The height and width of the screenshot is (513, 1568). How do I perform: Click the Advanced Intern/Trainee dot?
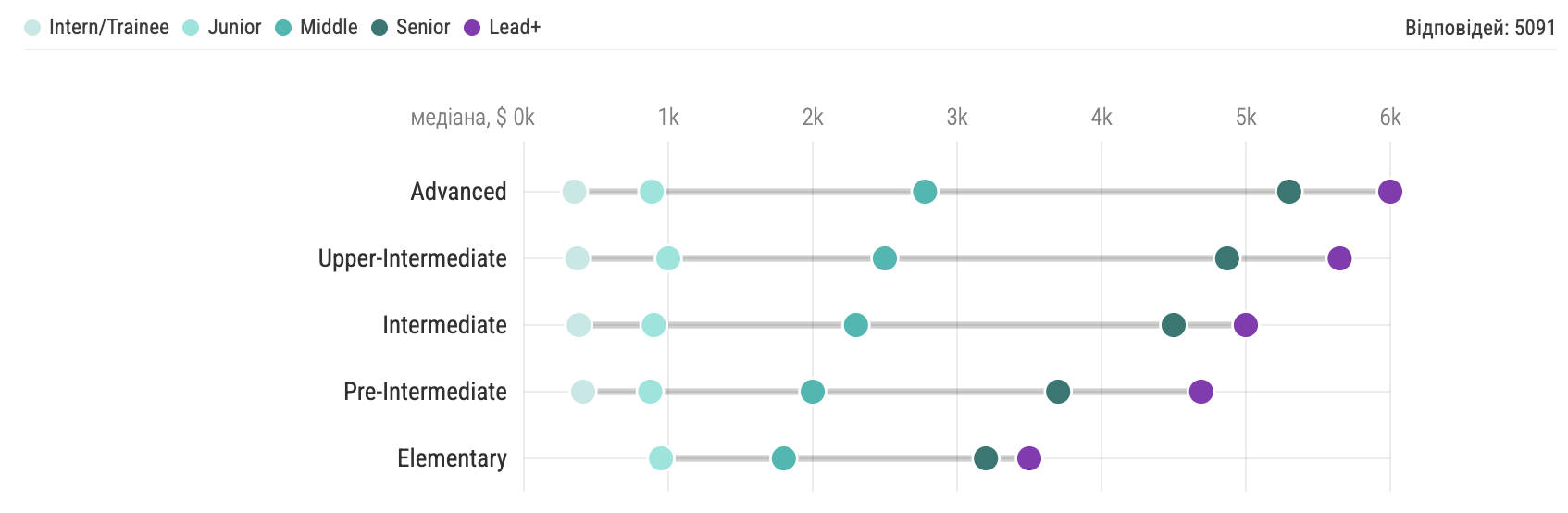point(575,192)
